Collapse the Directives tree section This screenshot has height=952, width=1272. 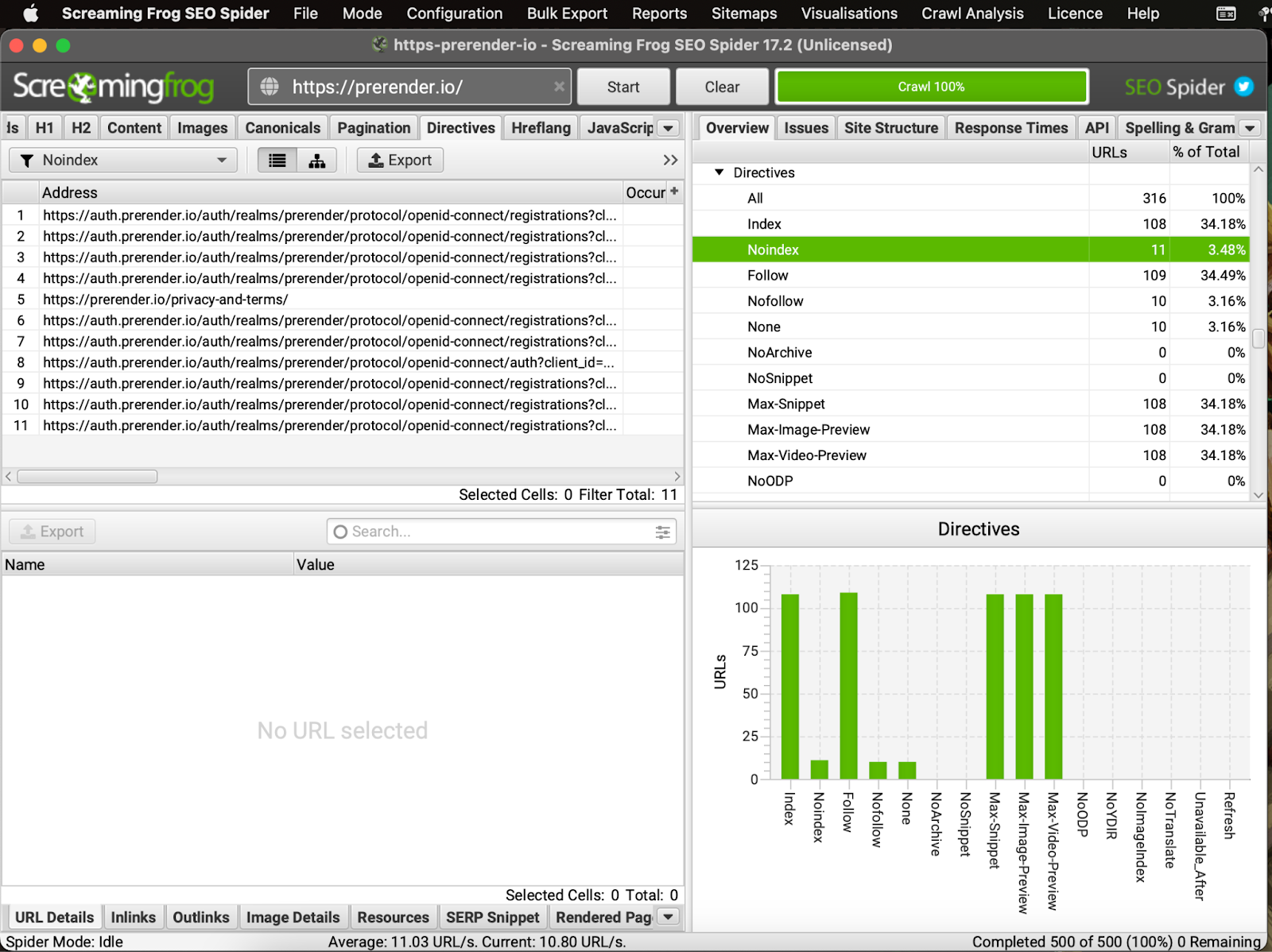[719, 172]
